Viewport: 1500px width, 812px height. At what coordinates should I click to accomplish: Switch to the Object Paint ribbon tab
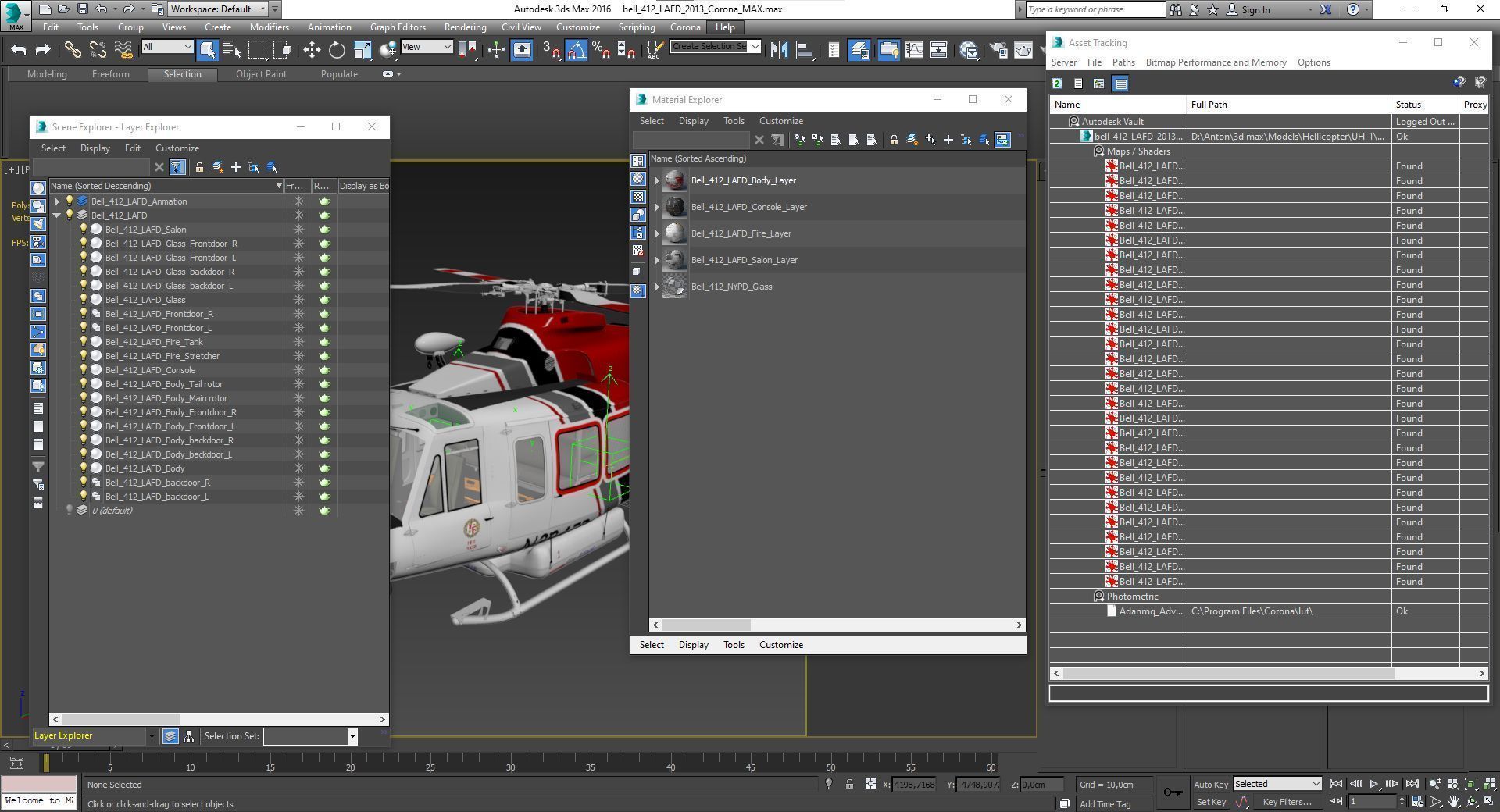(261, 74)
